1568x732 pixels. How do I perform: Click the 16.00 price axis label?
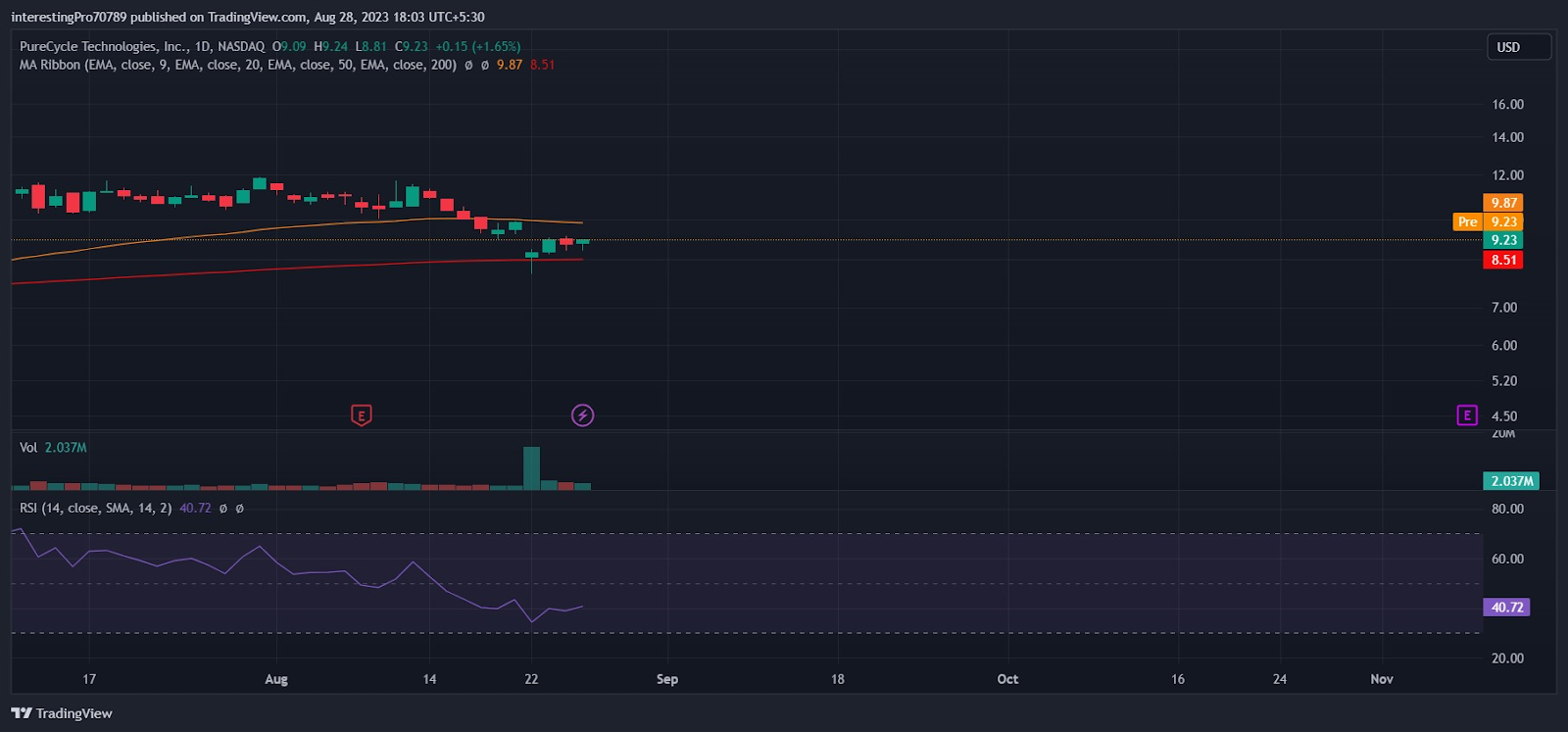click(1507, 105)
